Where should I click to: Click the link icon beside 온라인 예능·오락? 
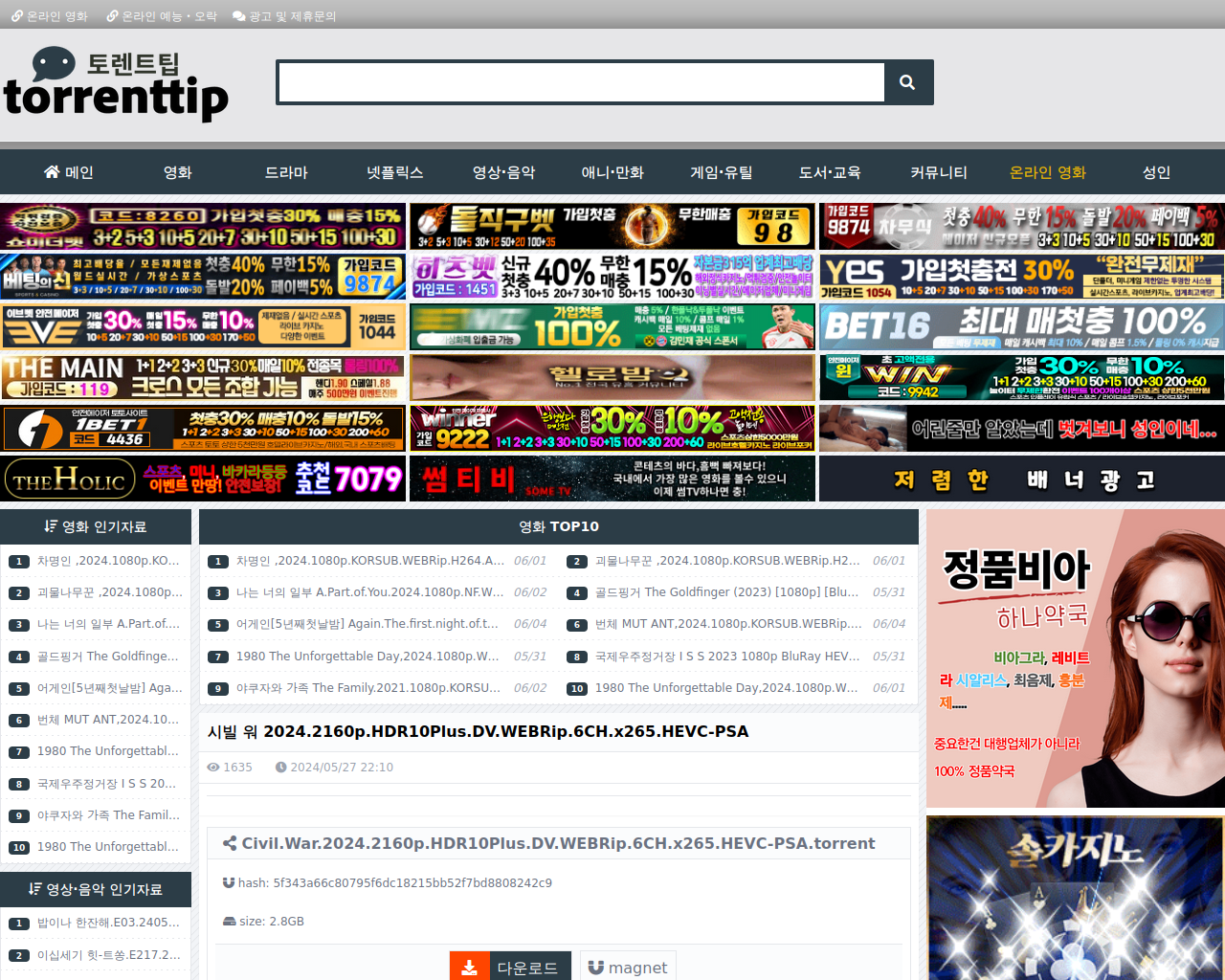pos(112,16)
